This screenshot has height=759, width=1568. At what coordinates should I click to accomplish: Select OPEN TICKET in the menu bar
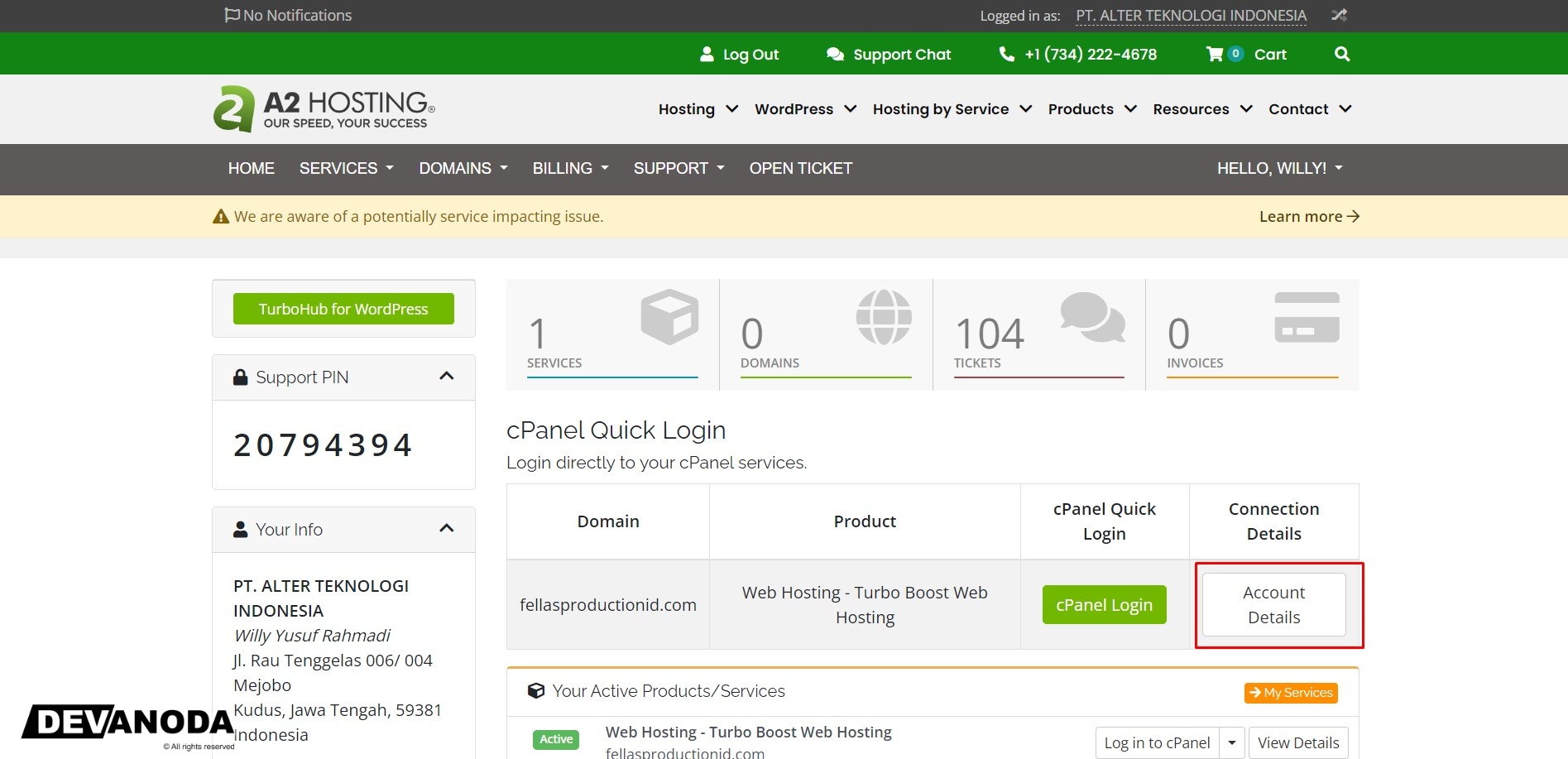coord(801,169)
